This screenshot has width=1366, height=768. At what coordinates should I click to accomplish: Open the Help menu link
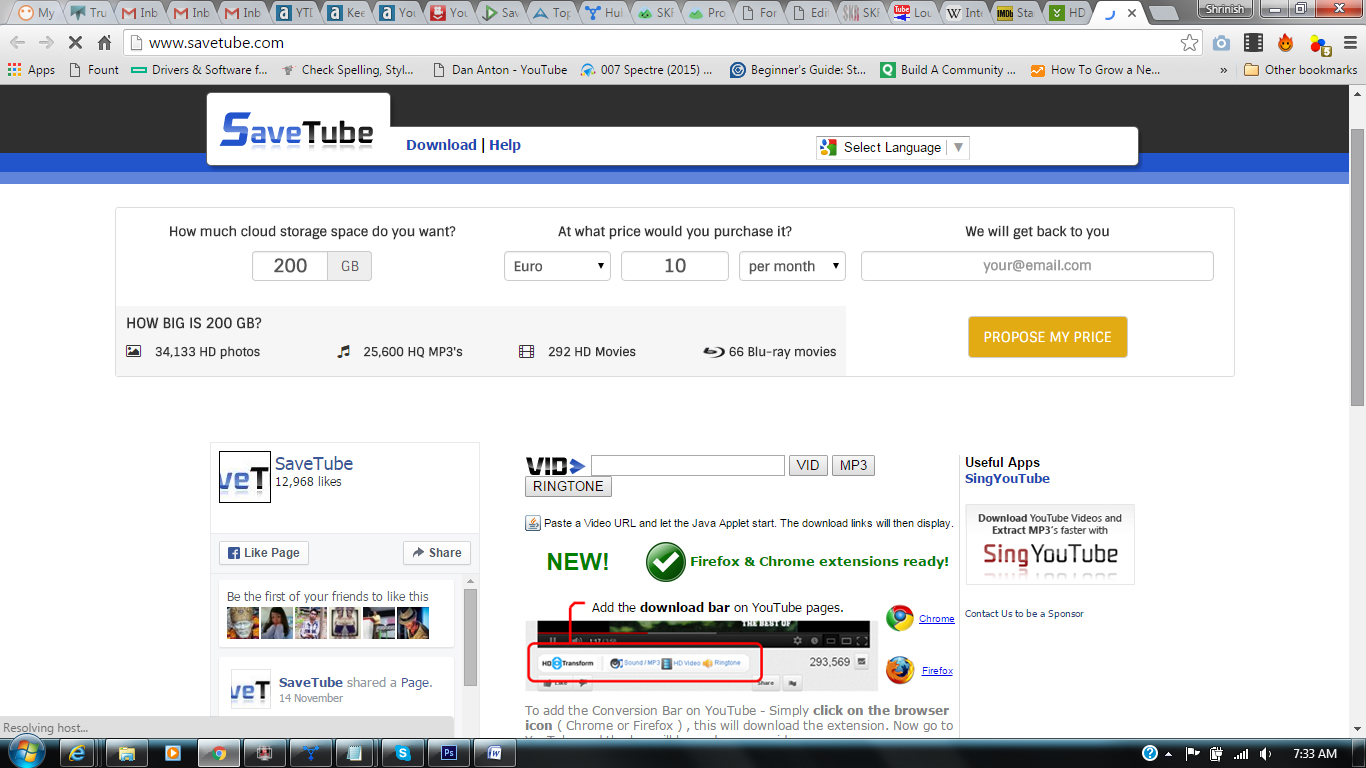[505, 145]
